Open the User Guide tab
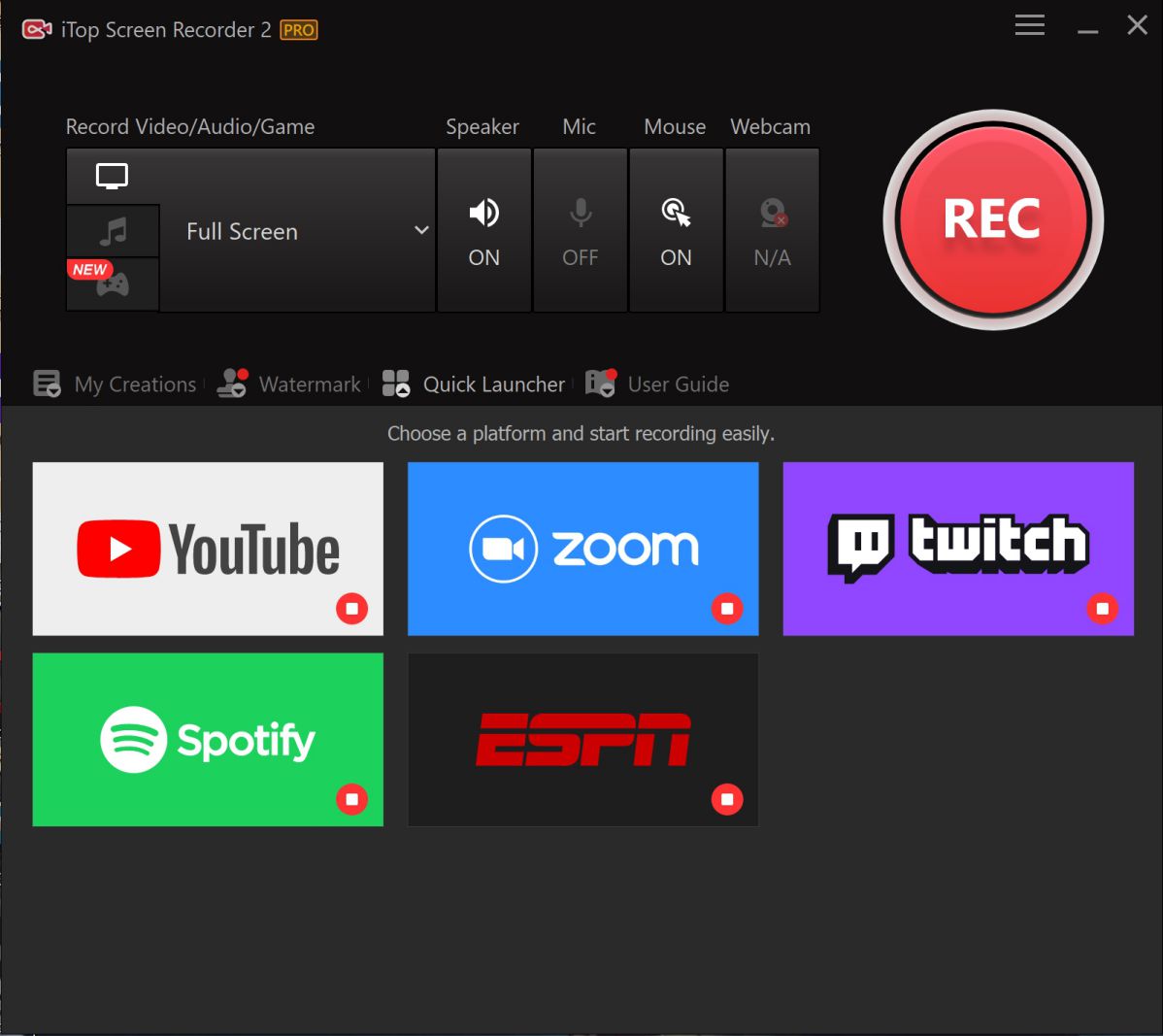This screenshot has width=1163, height=1036. point(657,384)
